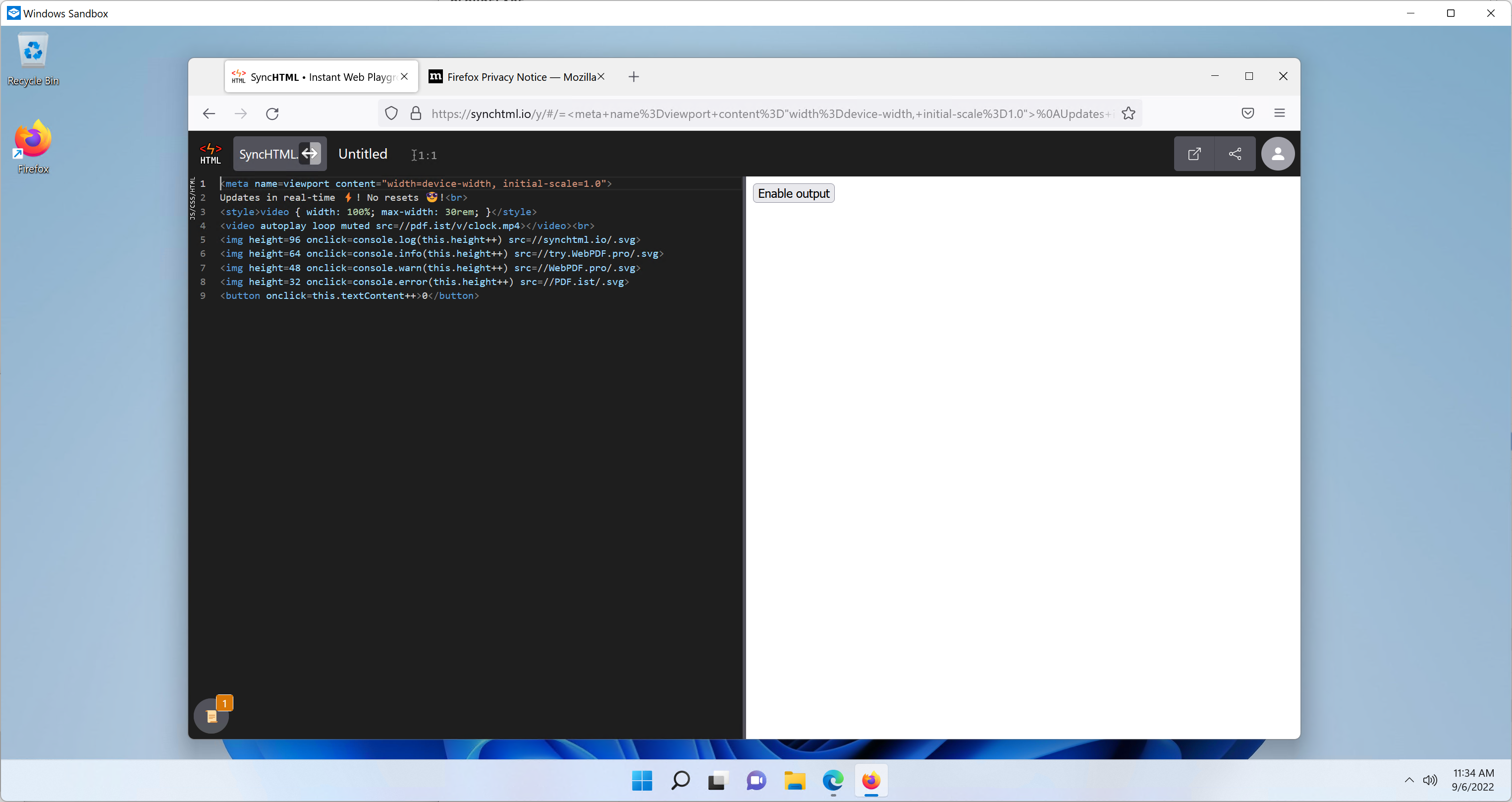Click the share icon in SyncHTML header
This screenshot has height=802, width=1512.
[x=1235, y=154]
